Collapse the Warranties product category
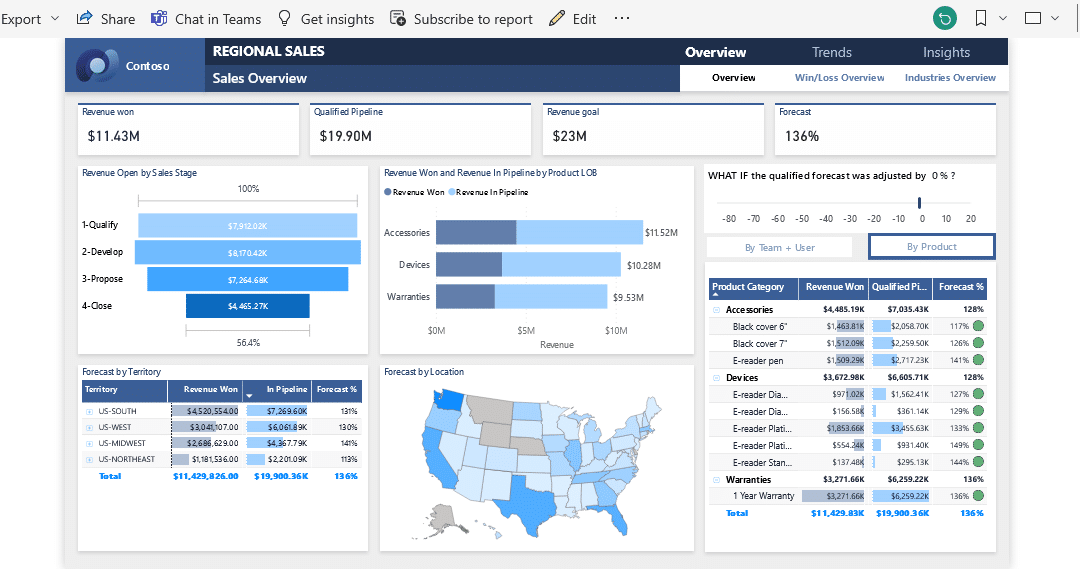 [716, 479]
